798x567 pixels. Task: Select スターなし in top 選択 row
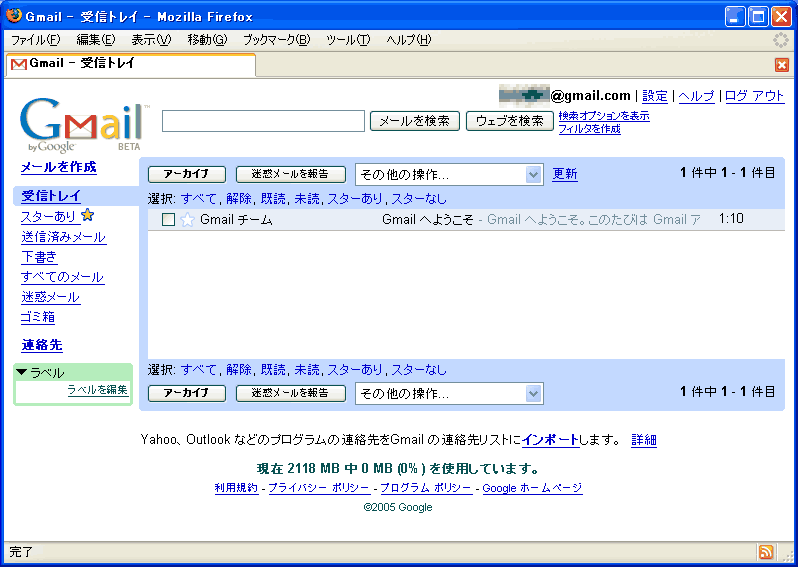coord(419,199)
